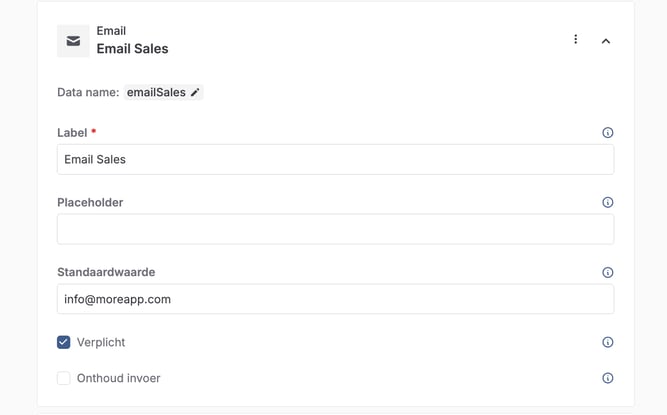Enable the Onthoud invoer checkbox

pos(64,379)
